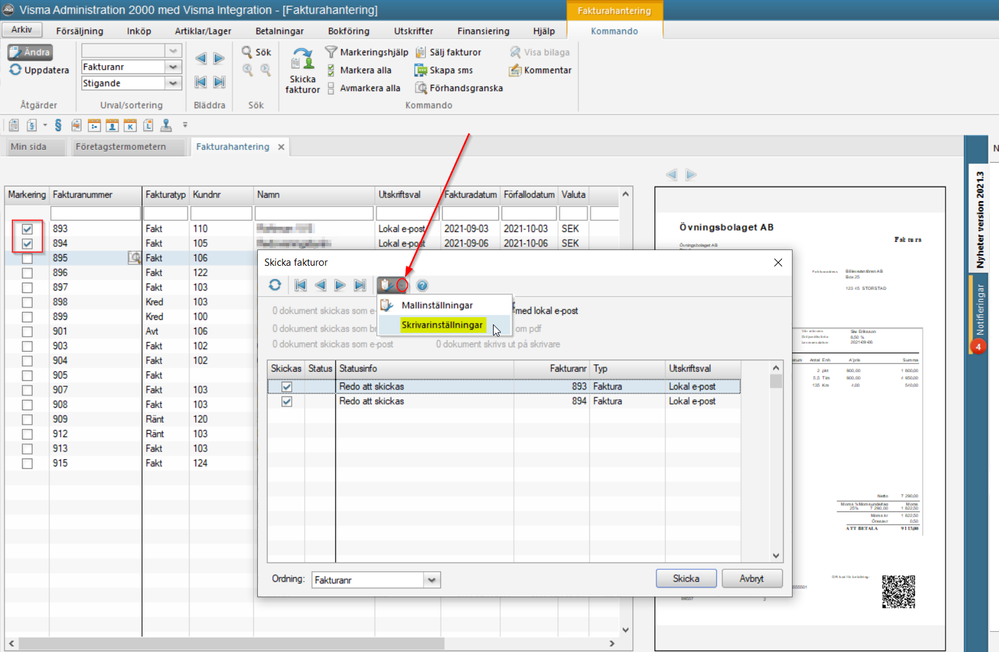Close the Fakturahantering tab
999x652 pixels.
pyautogui.click(x=281, y=147)
